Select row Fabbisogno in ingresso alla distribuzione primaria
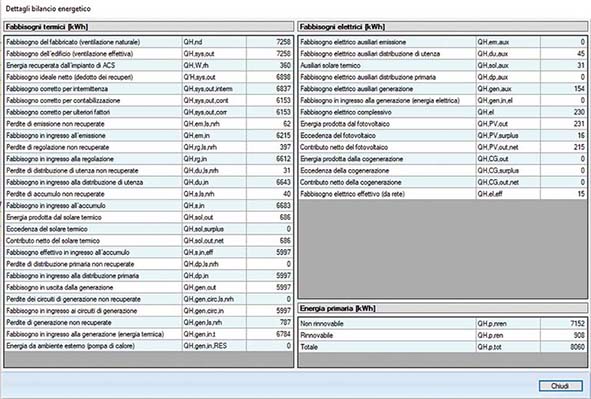 [149, 275]
